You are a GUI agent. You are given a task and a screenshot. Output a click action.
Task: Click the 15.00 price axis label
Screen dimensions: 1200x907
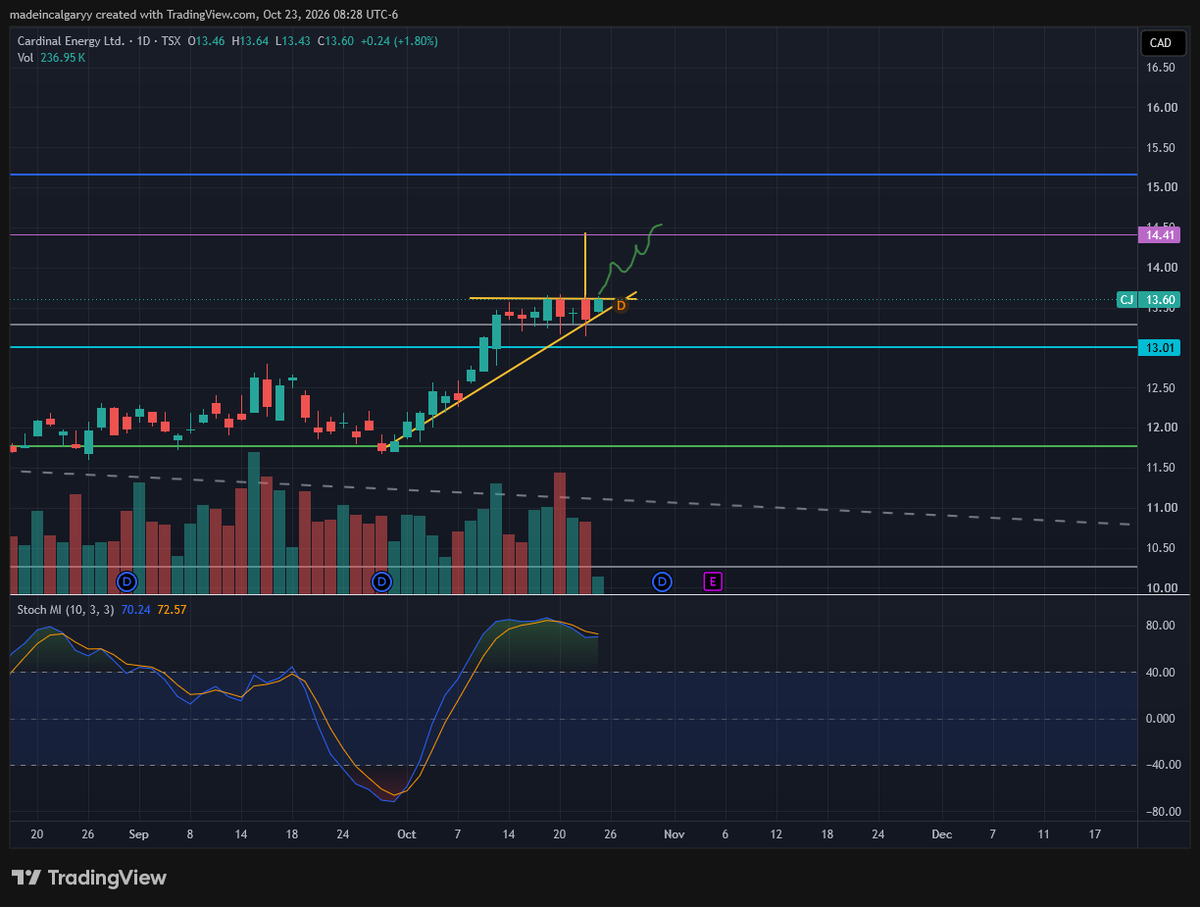[x=1160, y=188]
